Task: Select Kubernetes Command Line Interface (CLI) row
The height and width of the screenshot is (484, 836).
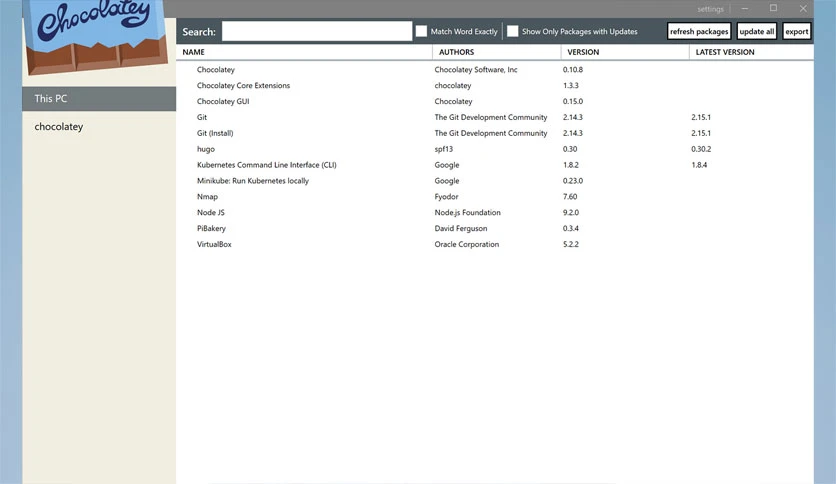Action: [x=495, y=165]
